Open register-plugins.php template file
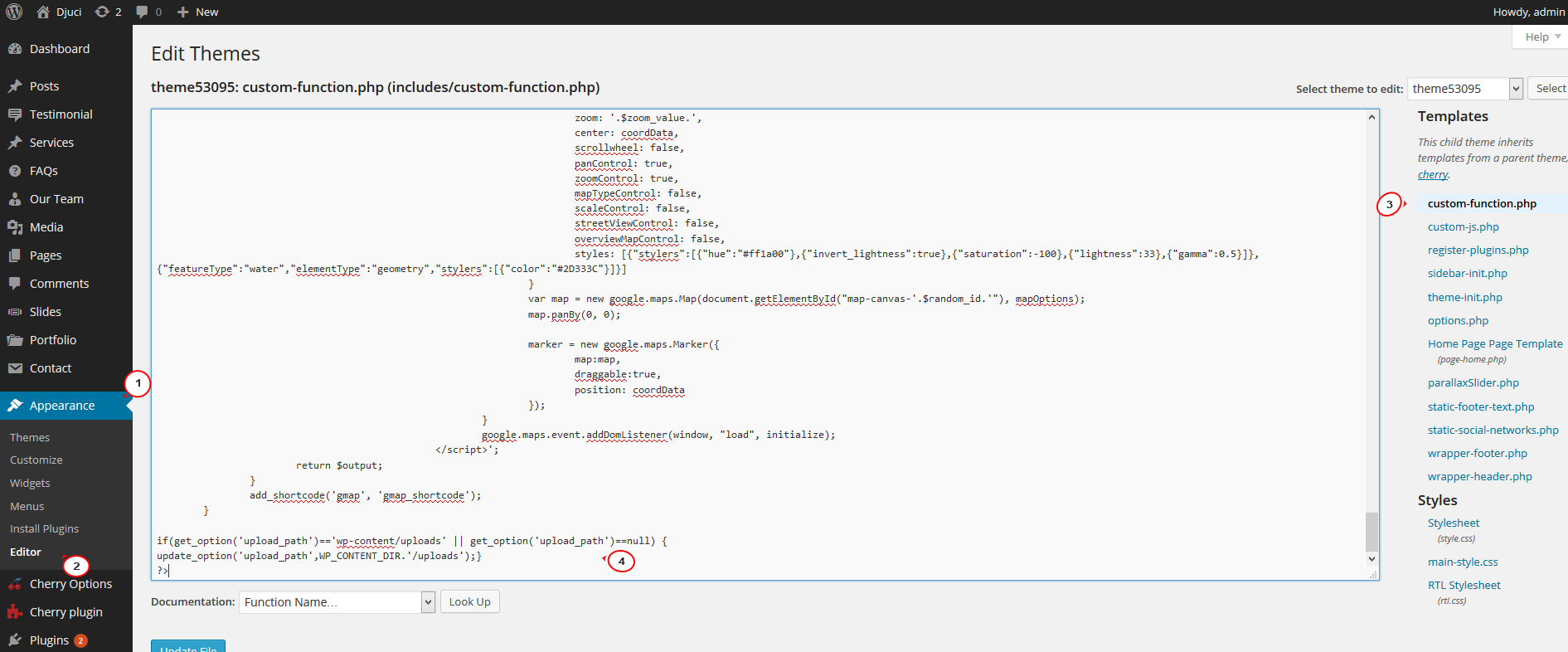Image resolution: width=1568 pixels, height=652 pixels. pos(1478,250)
